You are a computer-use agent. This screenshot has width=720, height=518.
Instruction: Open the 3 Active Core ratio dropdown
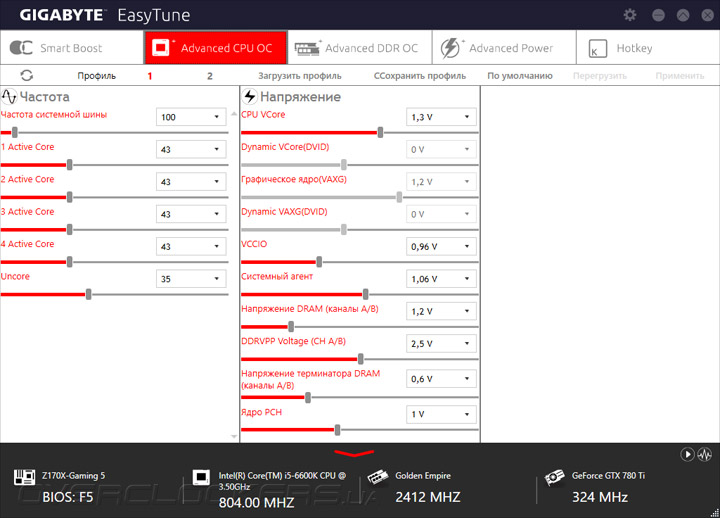pyautogui.click(x=191, y=214)
